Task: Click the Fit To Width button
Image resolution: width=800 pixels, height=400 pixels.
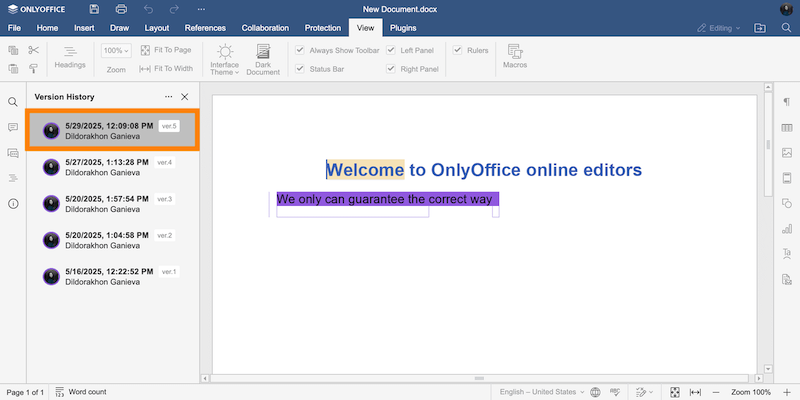Action: pos(166,69)
